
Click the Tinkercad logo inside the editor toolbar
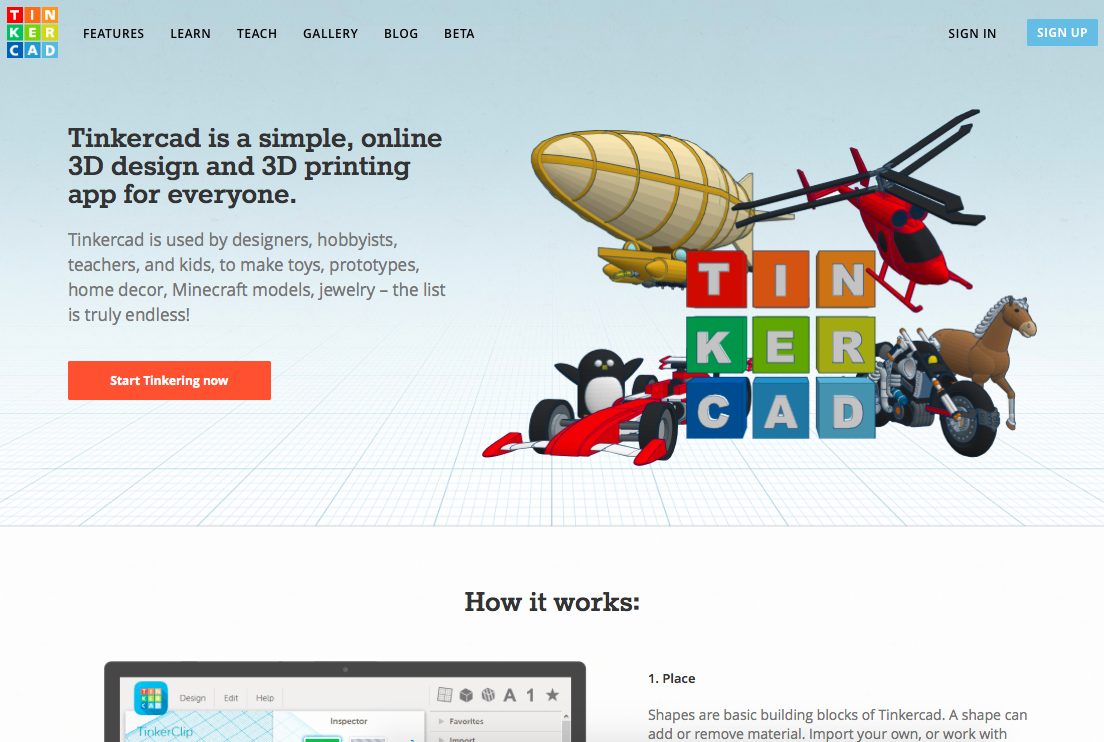[151, 697]
